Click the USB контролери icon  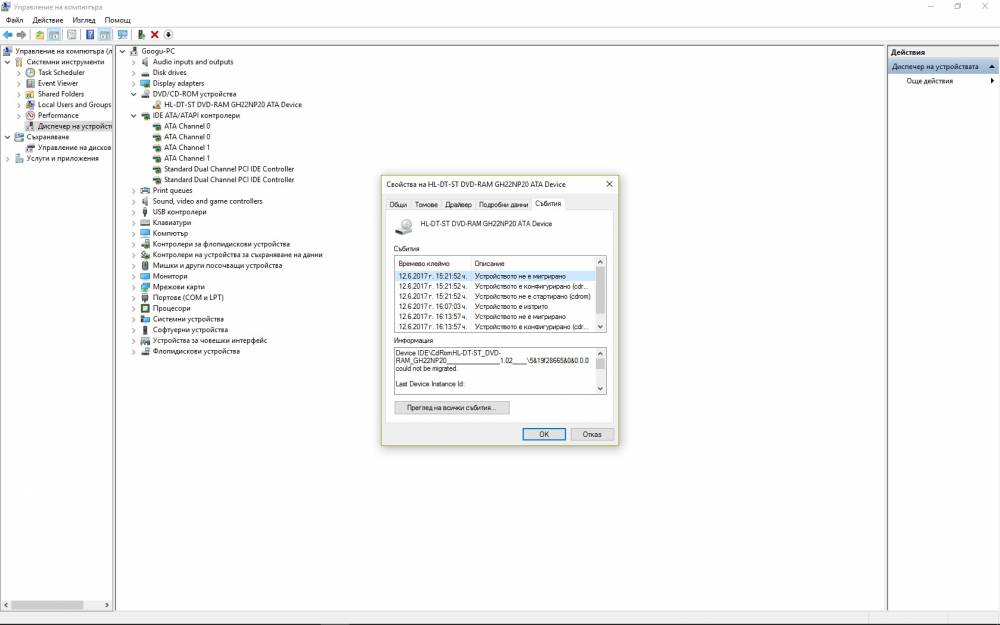click(x=145, y=212)
